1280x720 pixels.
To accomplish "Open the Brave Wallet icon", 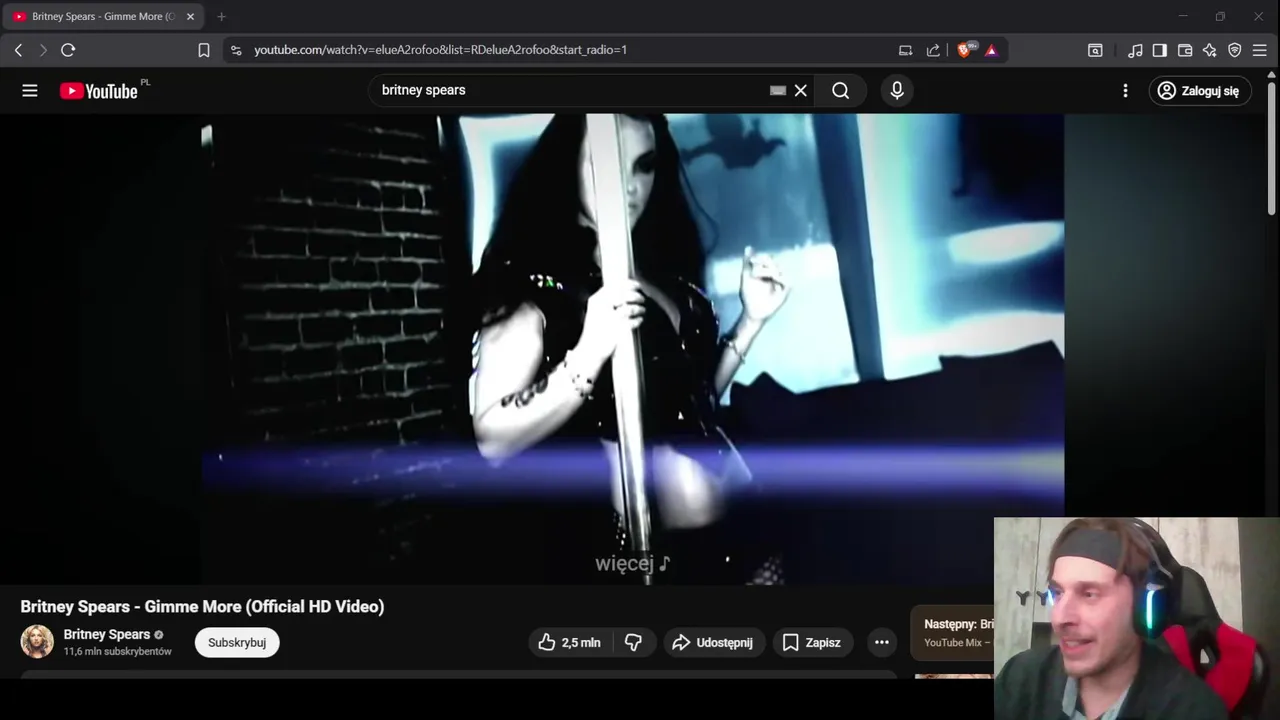I will [x=1185, y=50].
